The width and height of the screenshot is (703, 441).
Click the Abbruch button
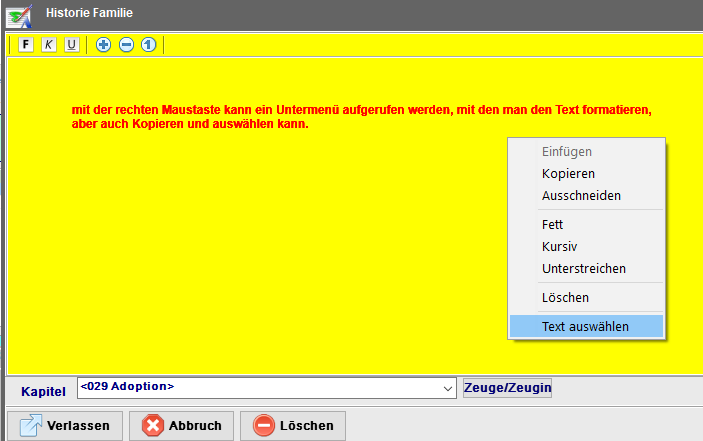coord(182,426)
